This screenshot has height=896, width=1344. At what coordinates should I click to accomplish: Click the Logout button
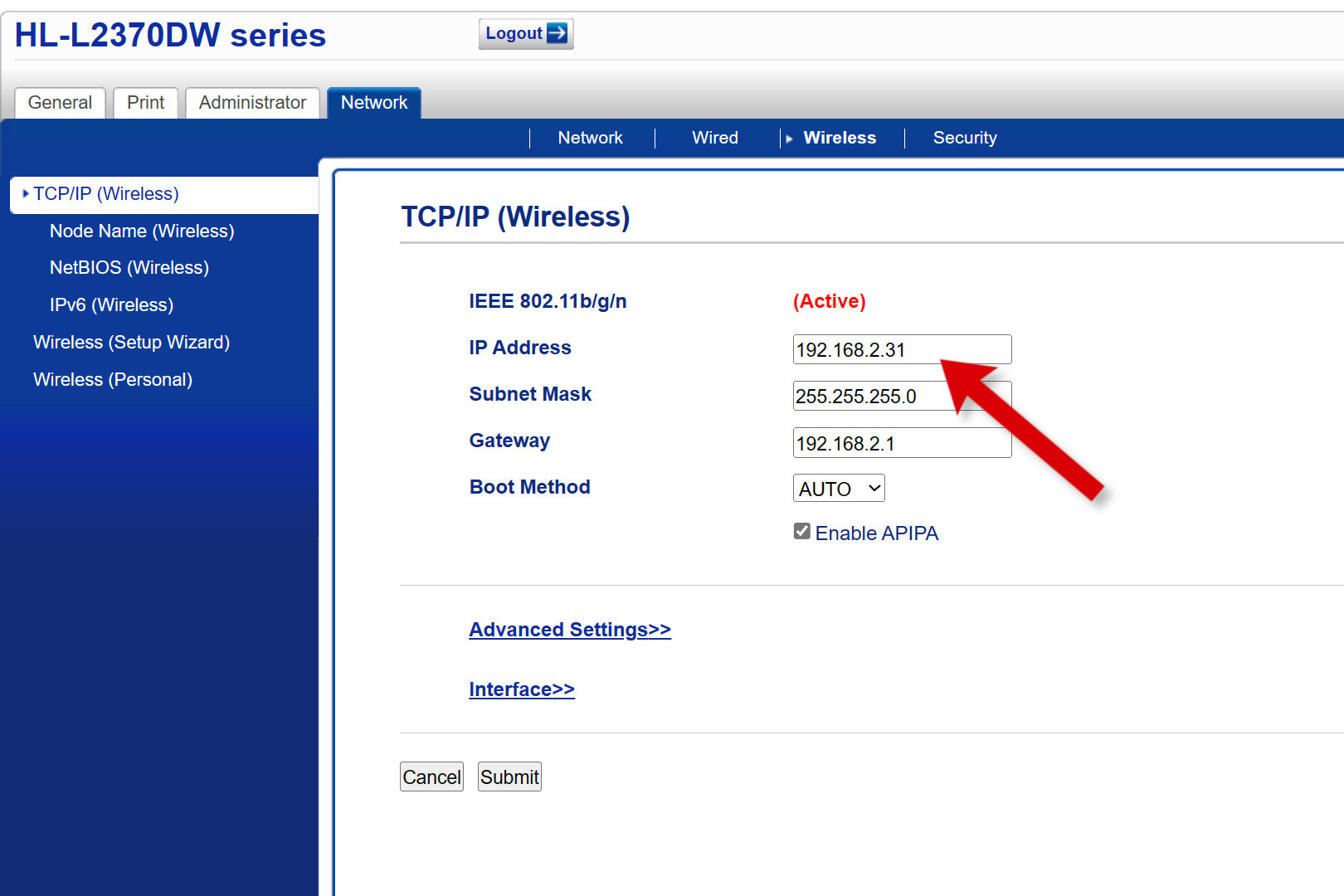(x=525, y=34)
